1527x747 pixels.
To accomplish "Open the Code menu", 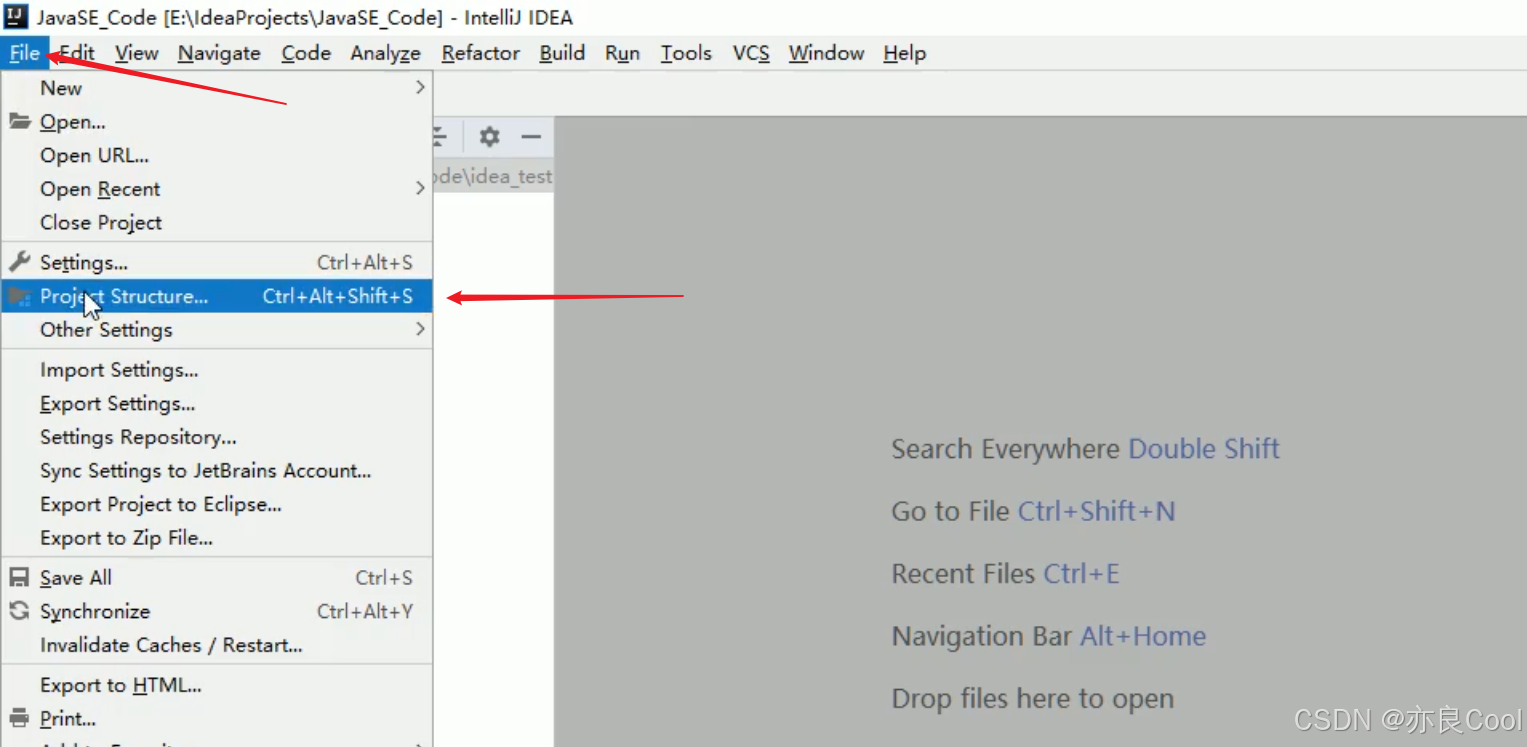I will 306,53.
